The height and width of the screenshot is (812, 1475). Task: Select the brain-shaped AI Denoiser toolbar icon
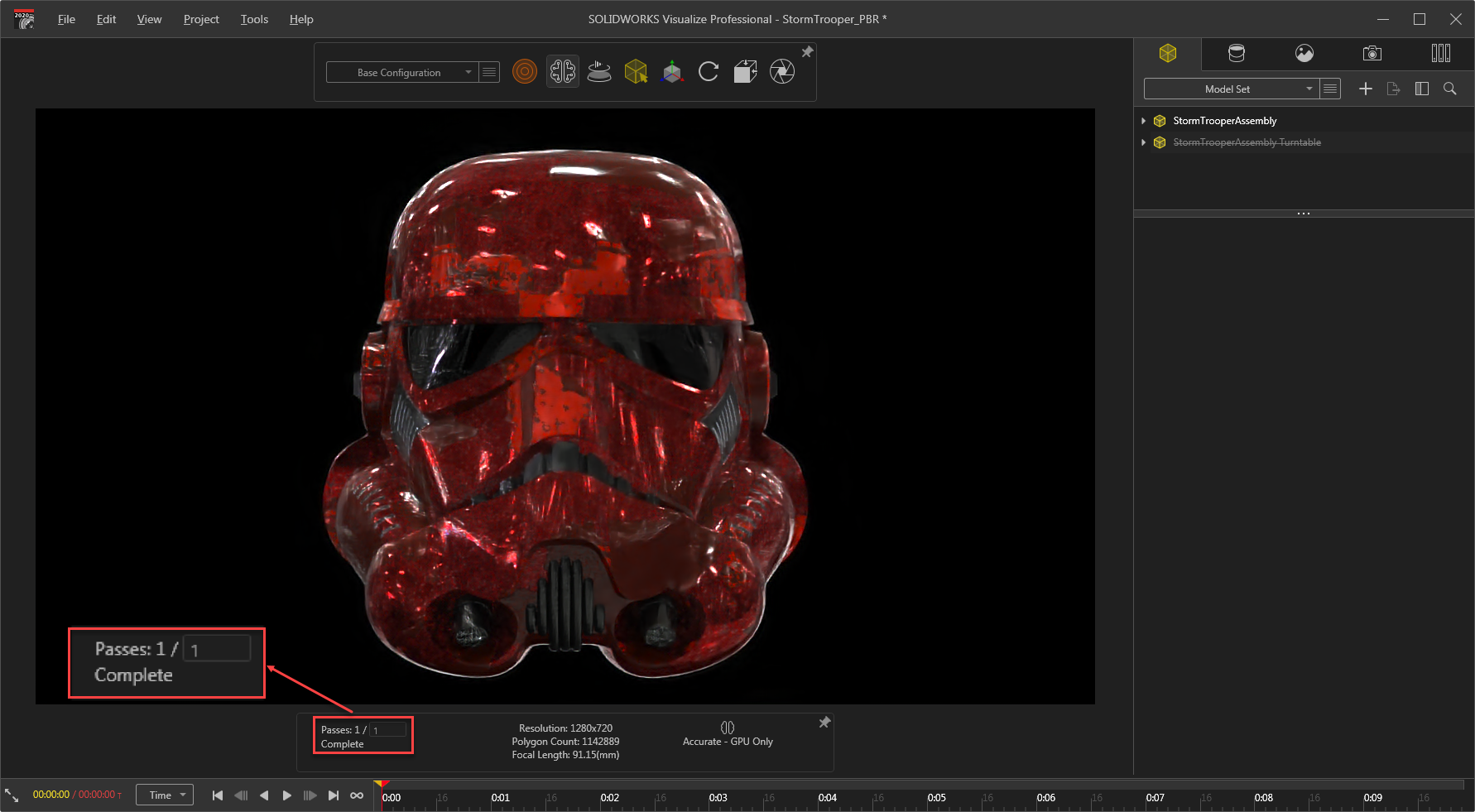point(563,71)
